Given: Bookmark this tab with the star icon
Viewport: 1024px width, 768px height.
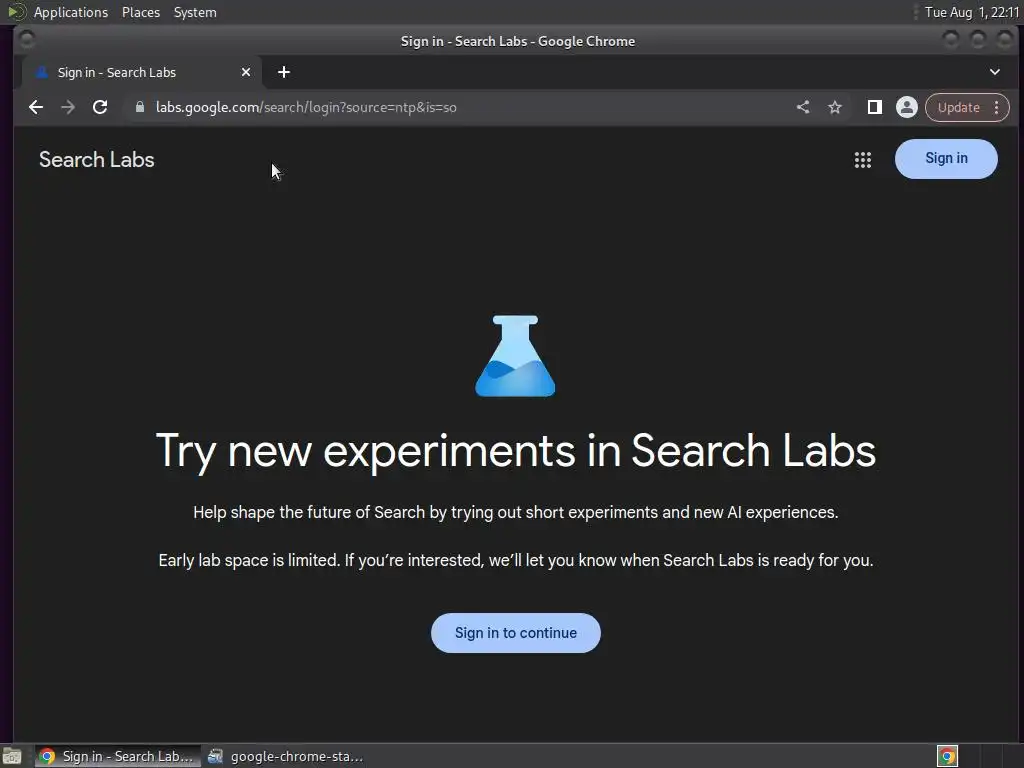Looking at the screenshot, I should (x=835, y=107).
